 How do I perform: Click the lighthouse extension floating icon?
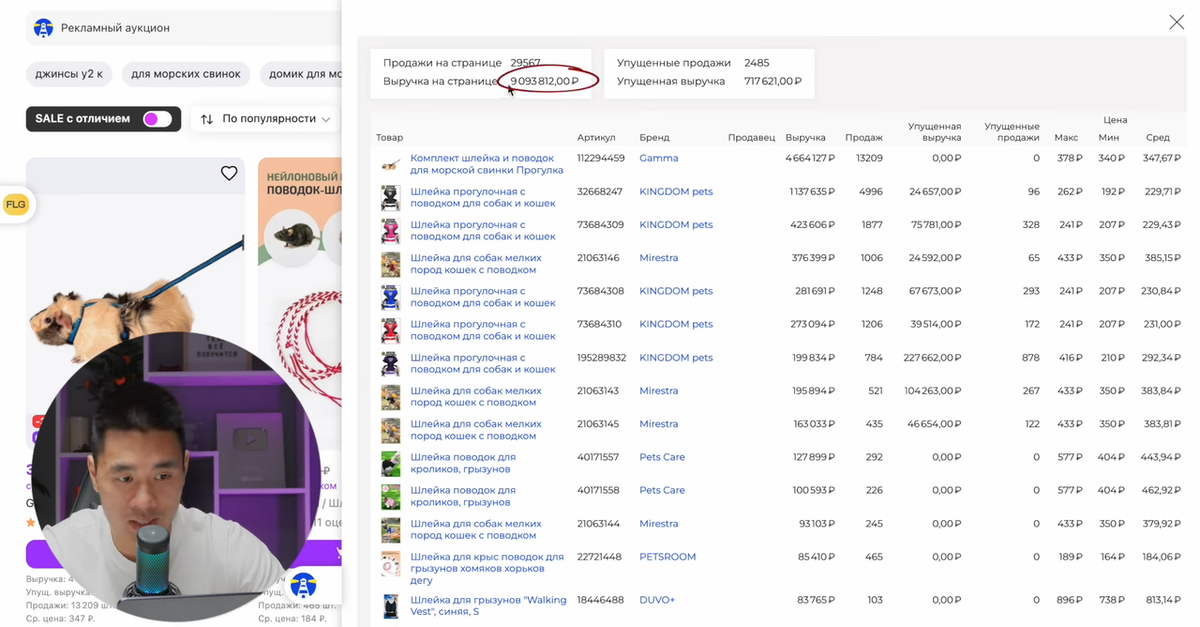pyautogui.click(x=303, y=585)
